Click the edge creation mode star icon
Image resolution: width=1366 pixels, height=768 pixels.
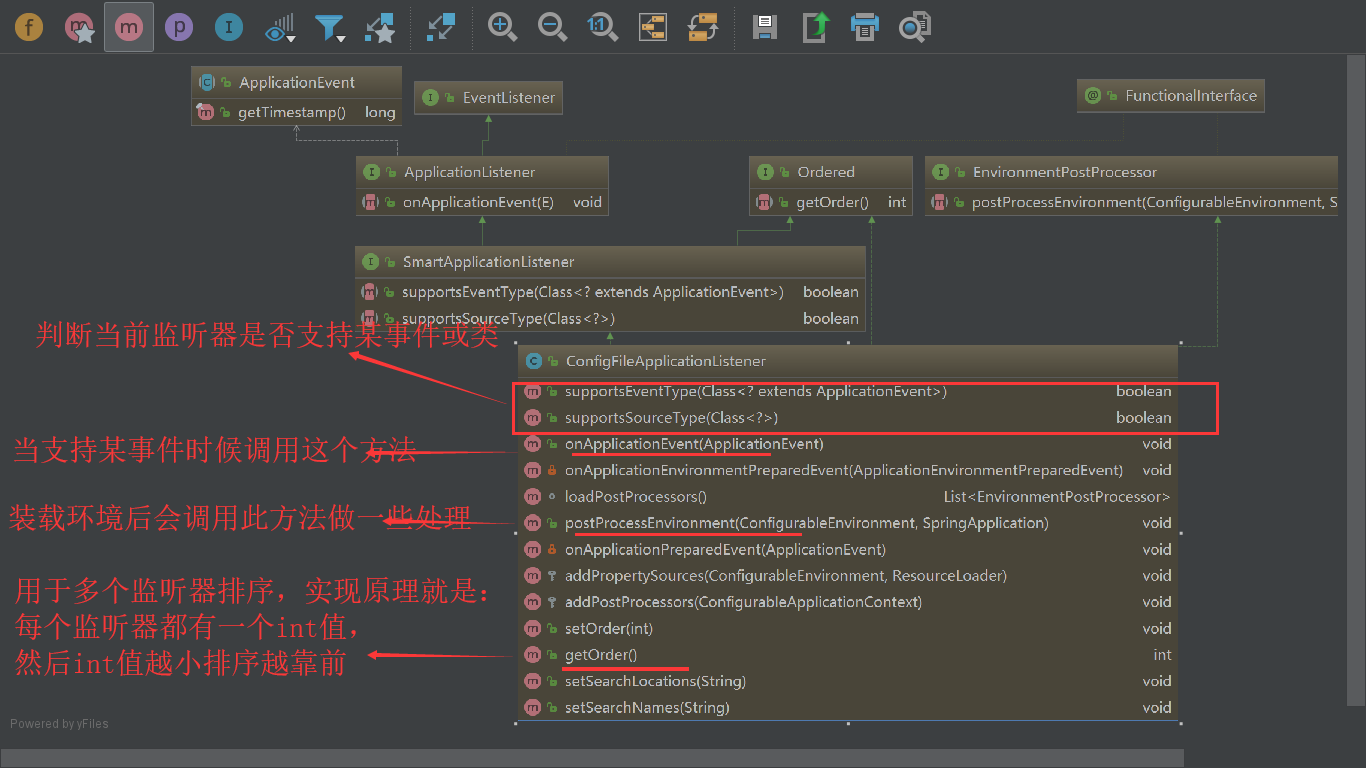coord(379,27)
